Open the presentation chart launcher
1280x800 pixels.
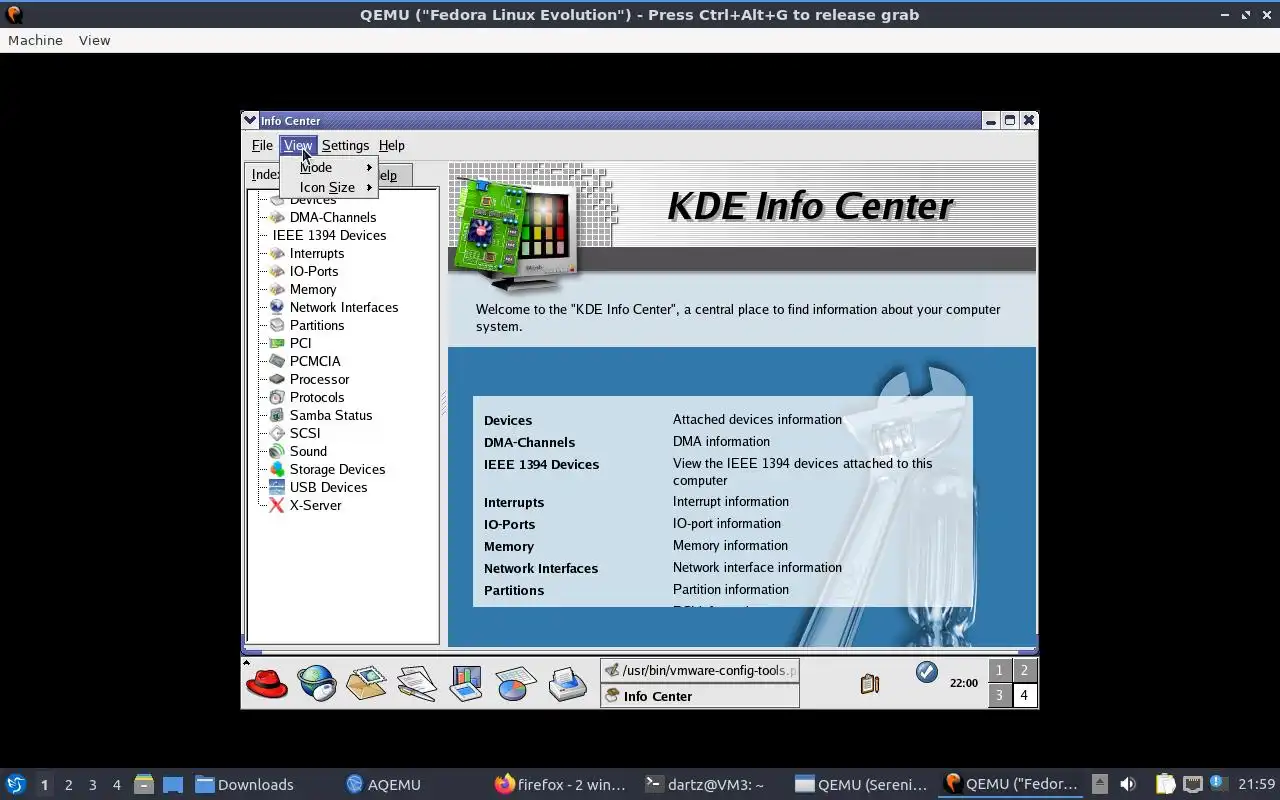coord(466,684)
